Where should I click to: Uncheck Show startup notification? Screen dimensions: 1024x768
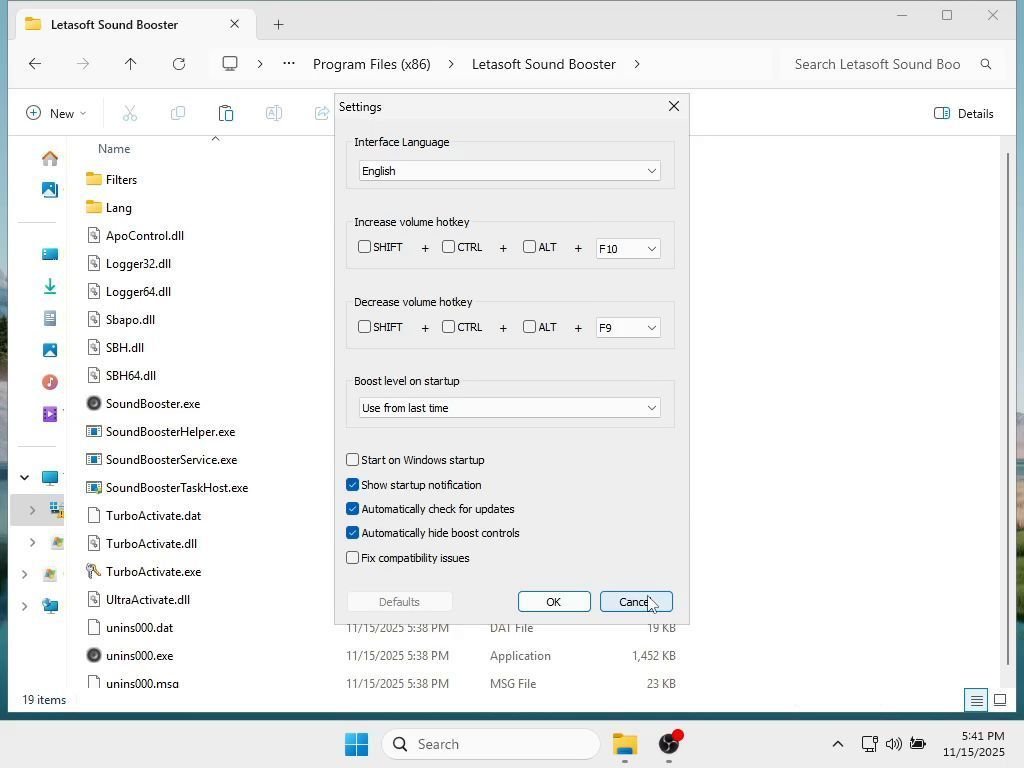click(x=353, y=485)
